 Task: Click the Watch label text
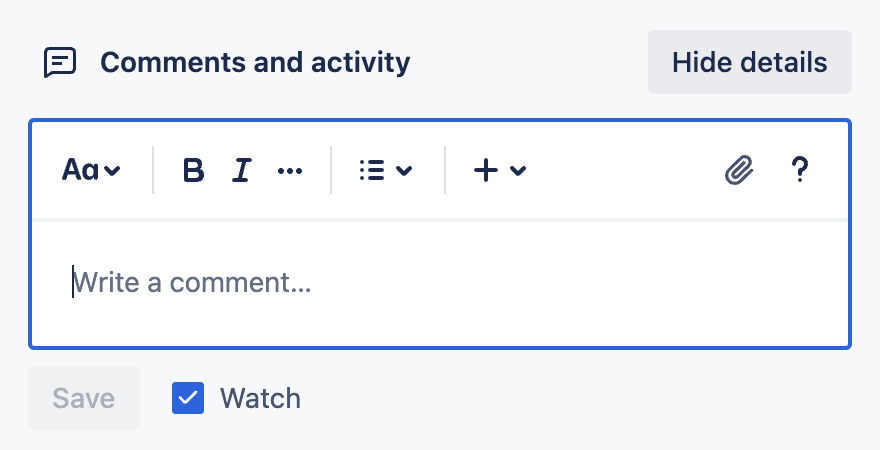[260, 398]
